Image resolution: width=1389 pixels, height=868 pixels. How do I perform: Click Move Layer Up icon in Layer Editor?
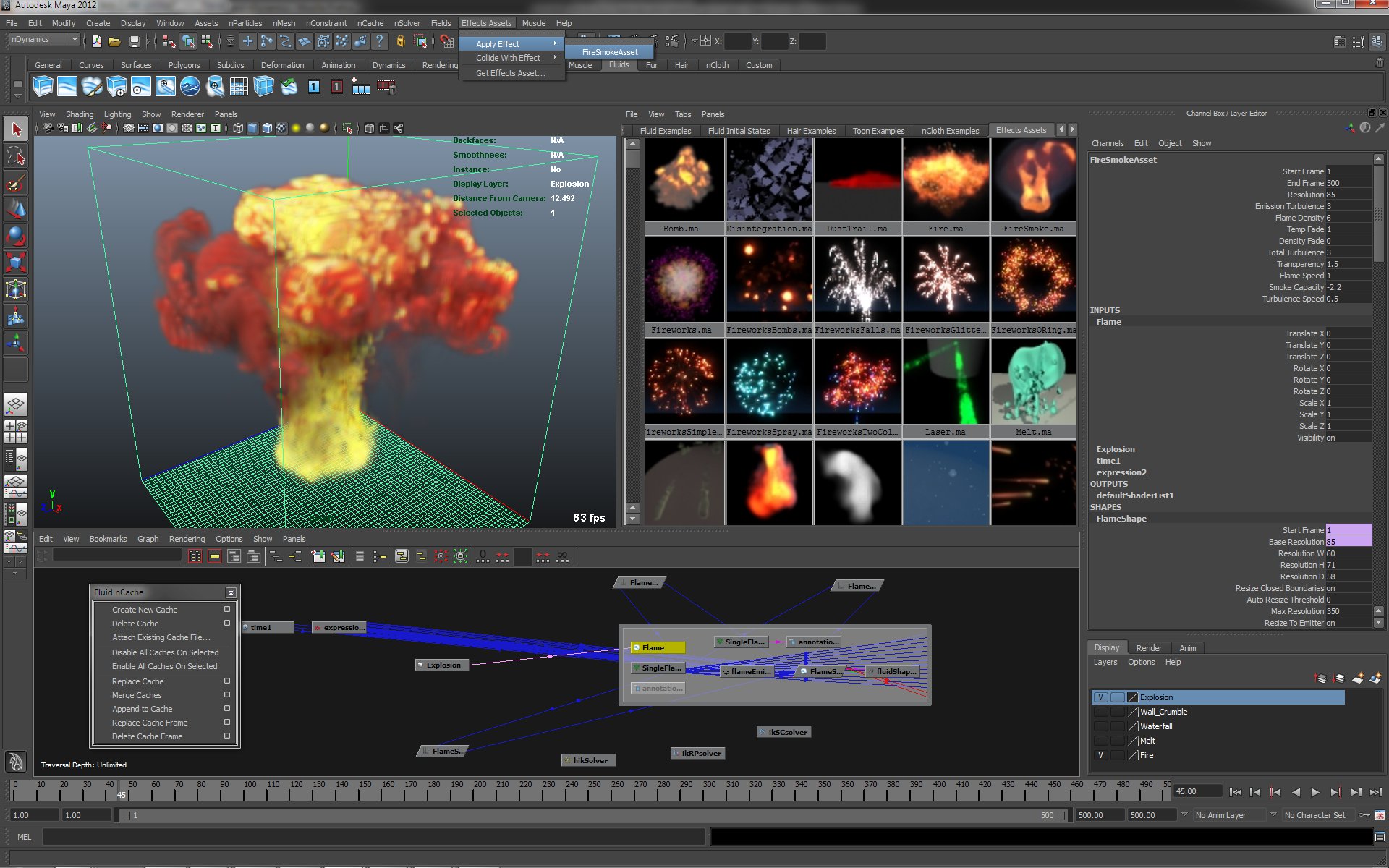point(1321,678)
